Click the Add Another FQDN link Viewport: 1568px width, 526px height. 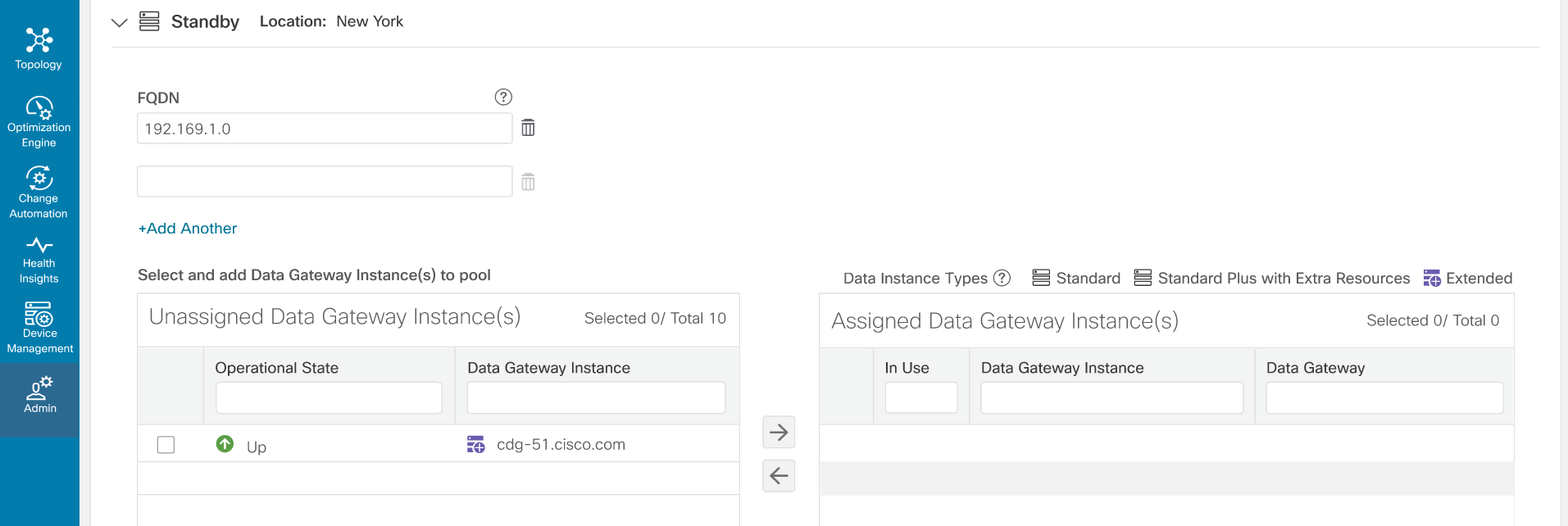coord(188,229)
